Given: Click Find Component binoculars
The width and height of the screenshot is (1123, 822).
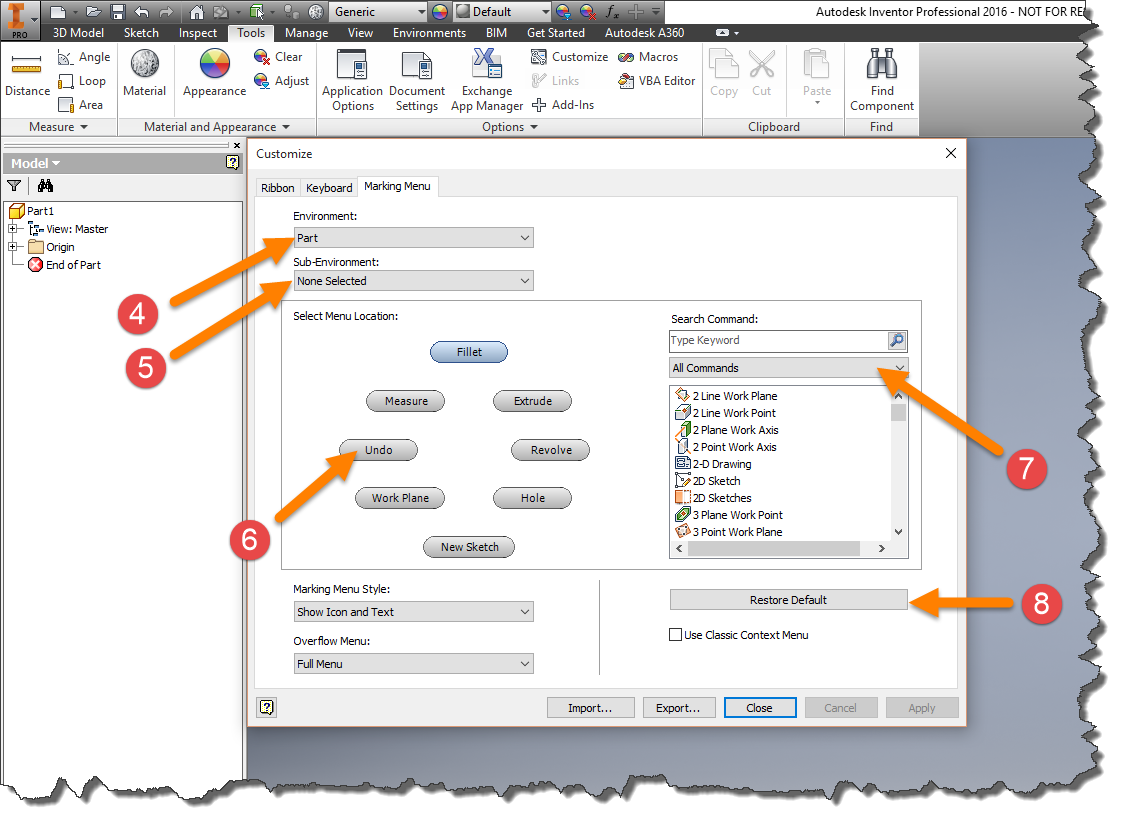Looking at the screenshot, I should click(882, 80).
